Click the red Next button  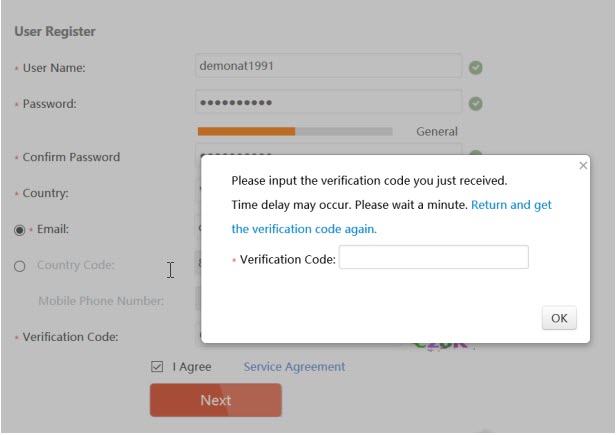click(x=215, y=400)
